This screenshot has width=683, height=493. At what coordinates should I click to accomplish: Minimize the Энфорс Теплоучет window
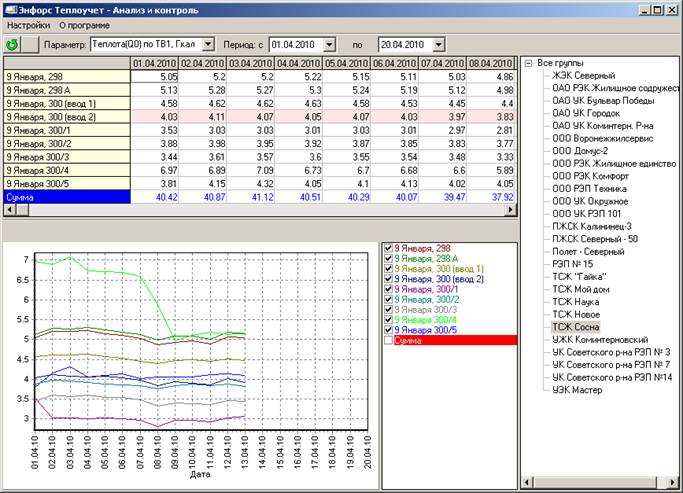pyautogui.click(x=645, y=10)
